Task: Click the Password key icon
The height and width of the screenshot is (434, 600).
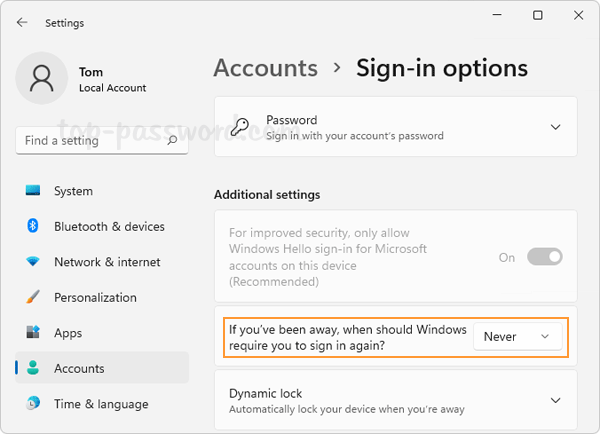Action: pyautogui.click(x=240, y=127)
